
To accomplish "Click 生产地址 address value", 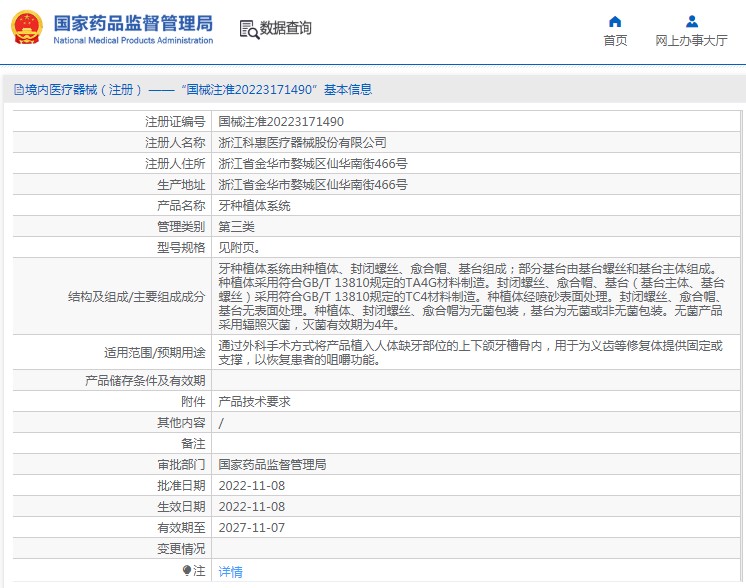I will click(313, 185).
